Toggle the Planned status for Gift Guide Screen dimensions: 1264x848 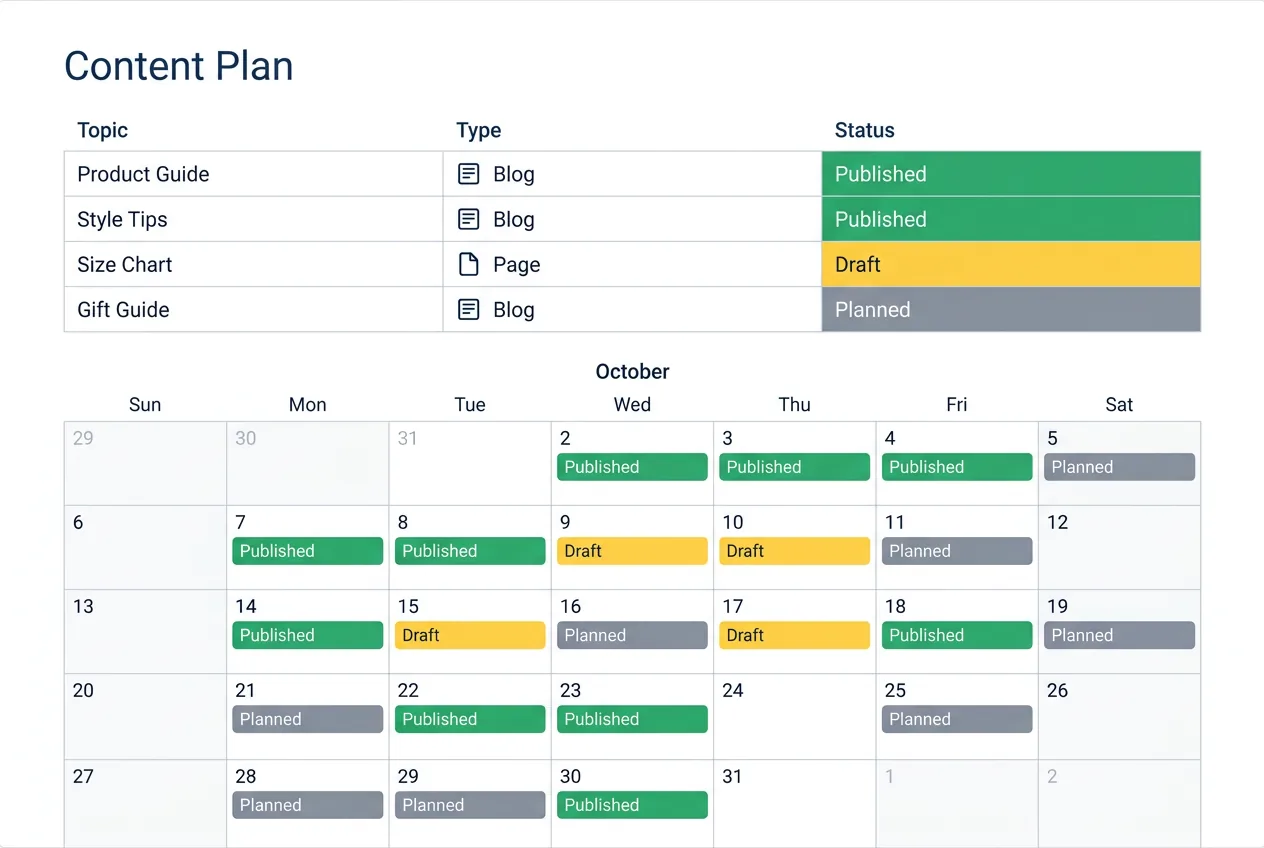(x=1010, y=309)
